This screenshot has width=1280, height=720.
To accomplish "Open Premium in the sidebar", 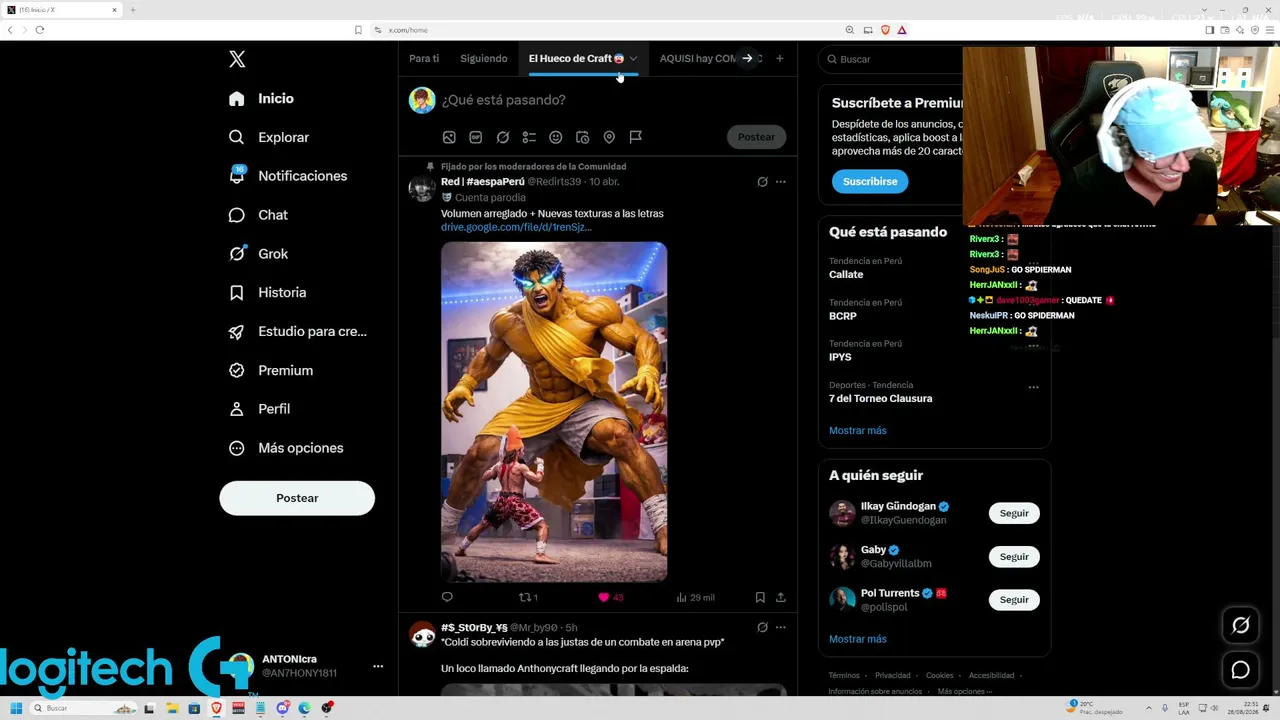I will click(x=270, y=371).
